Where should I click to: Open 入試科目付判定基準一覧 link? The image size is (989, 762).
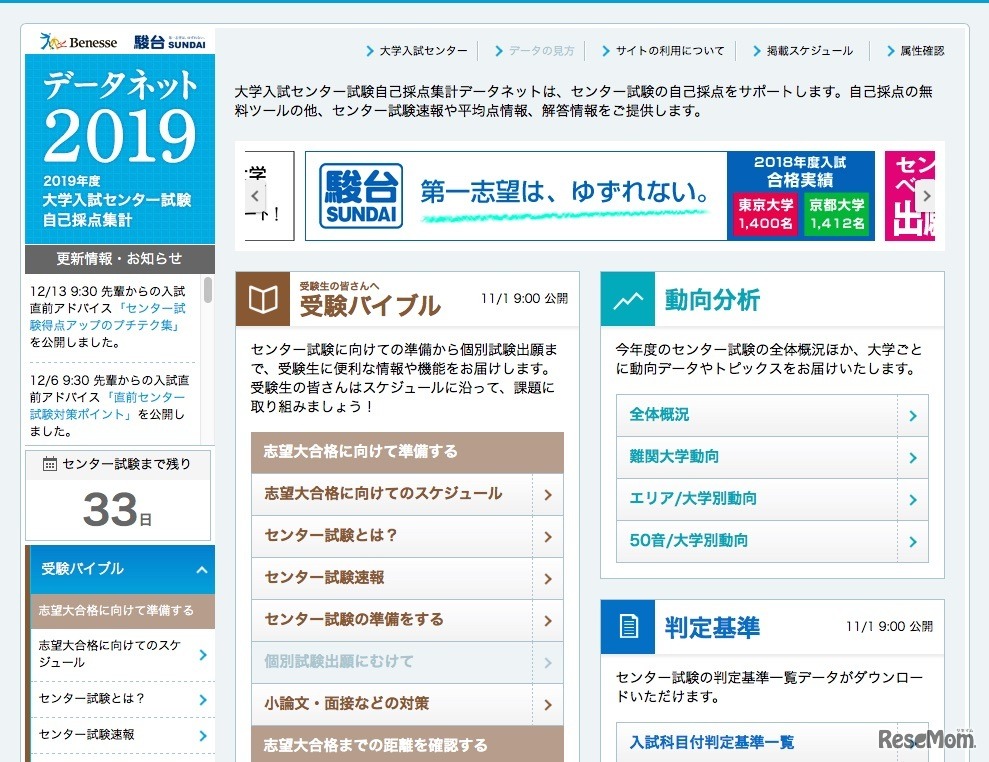711,742
